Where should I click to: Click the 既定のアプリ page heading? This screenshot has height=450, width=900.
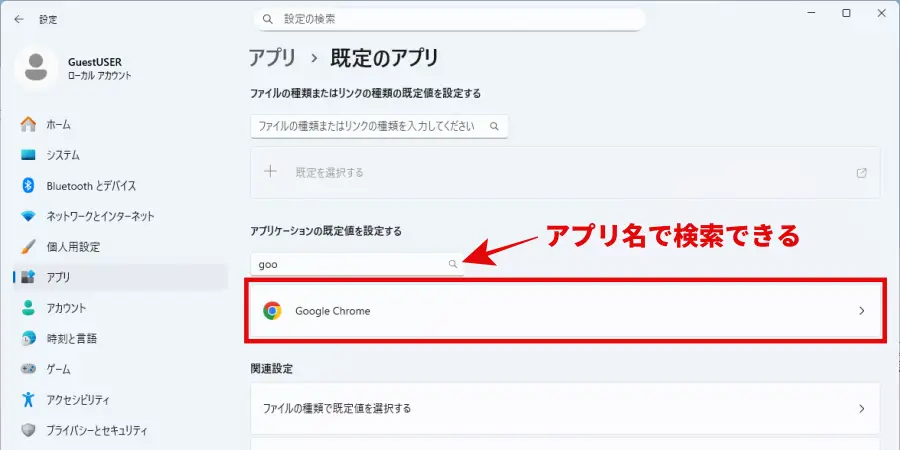tap(385, 58)
